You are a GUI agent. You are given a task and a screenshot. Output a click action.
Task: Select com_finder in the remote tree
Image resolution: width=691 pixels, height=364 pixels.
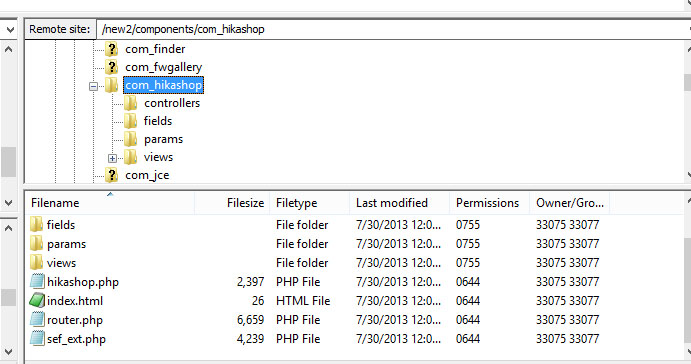[x=155, y=48]
